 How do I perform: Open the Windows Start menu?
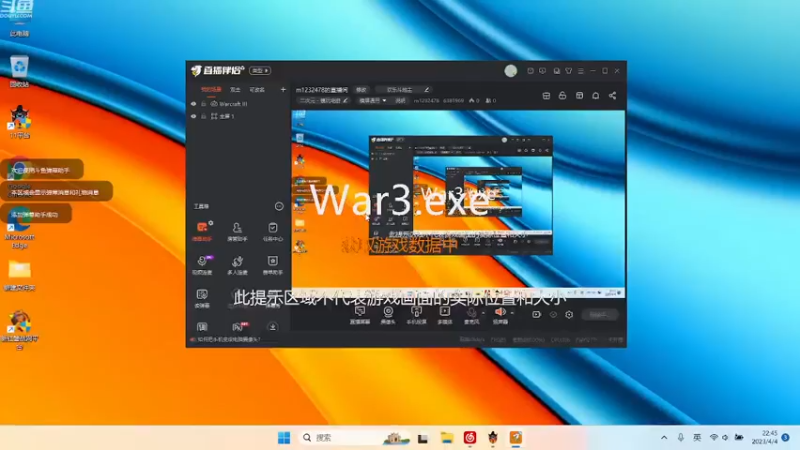pyautogui.click(x=284, y=438)
